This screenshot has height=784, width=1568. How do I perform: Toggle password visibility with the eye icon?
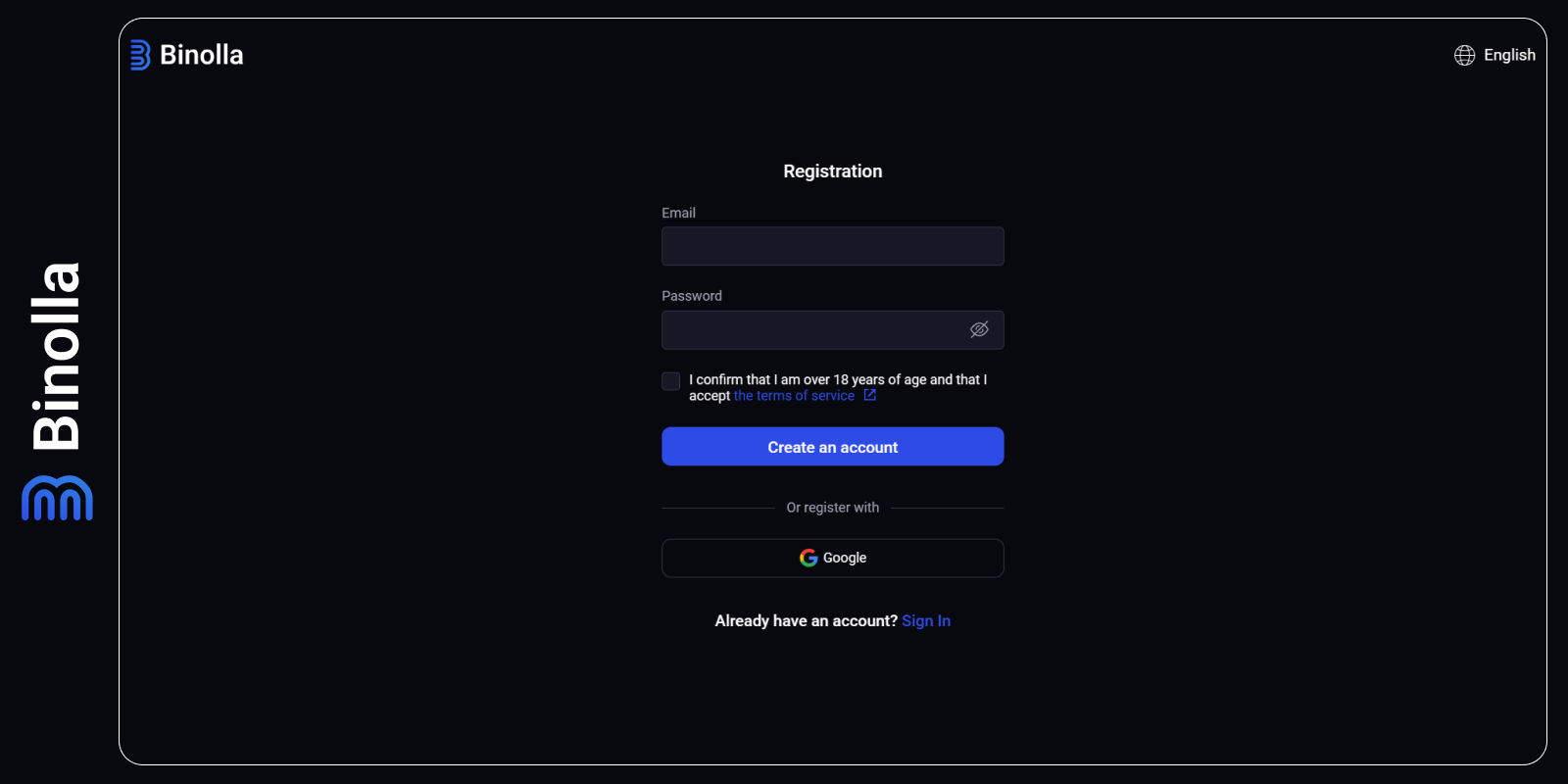(979, 329)
